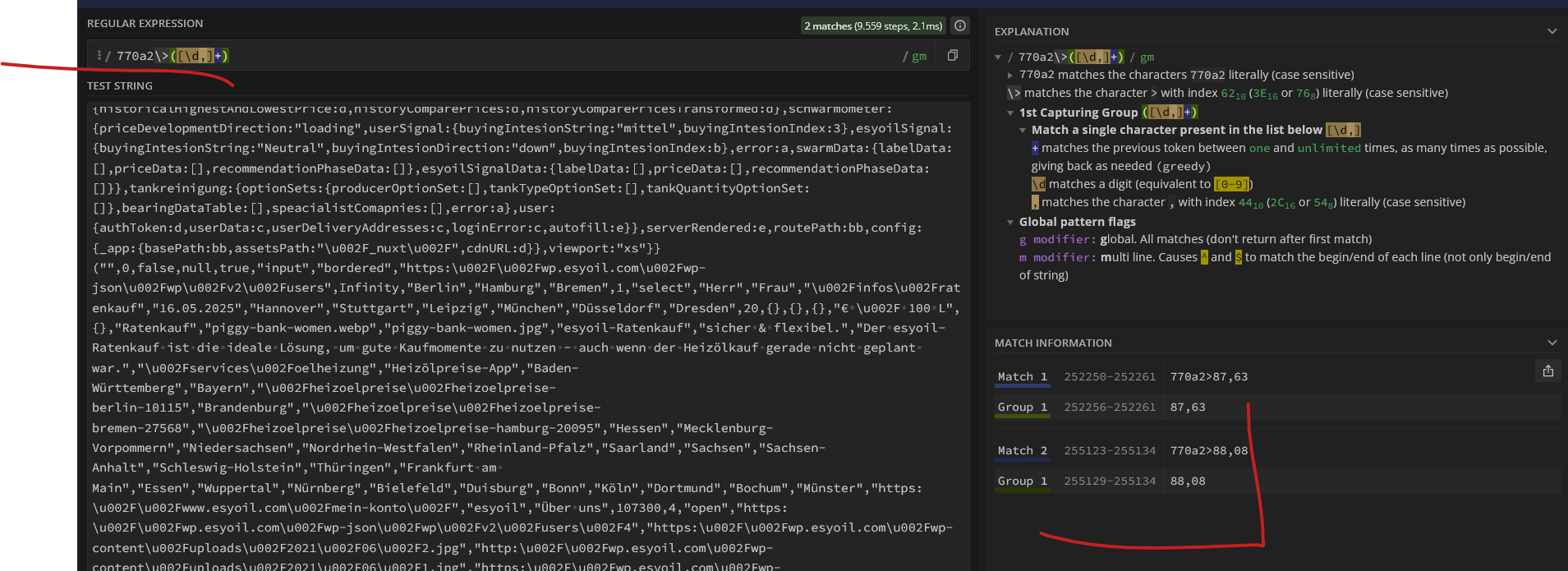Click the position range "252256-252261"
Screen dimensions: 1568x571
click(x=1110, y=407)
